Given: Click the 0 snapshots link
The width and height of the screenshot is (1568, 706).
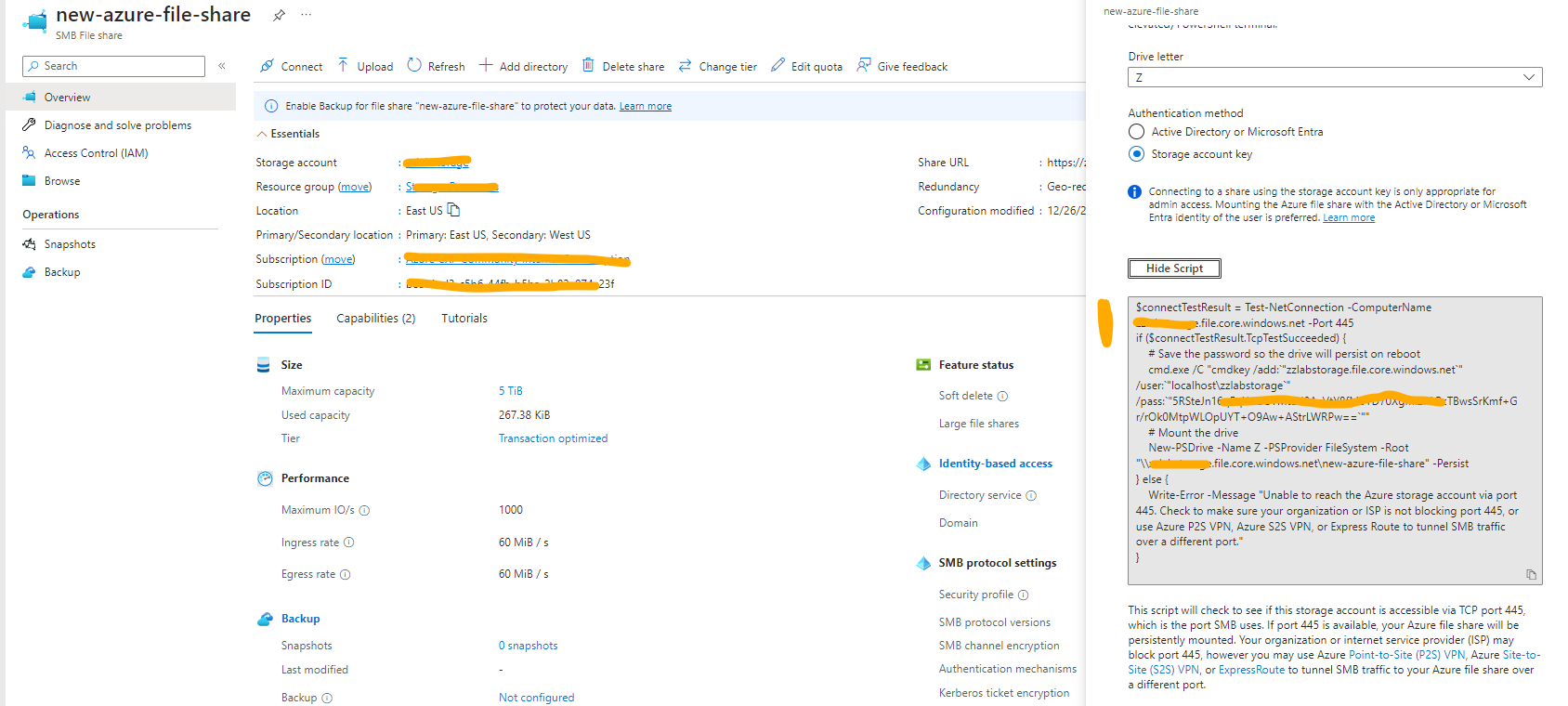Looking at the screenshot, I should click(529, 646).
